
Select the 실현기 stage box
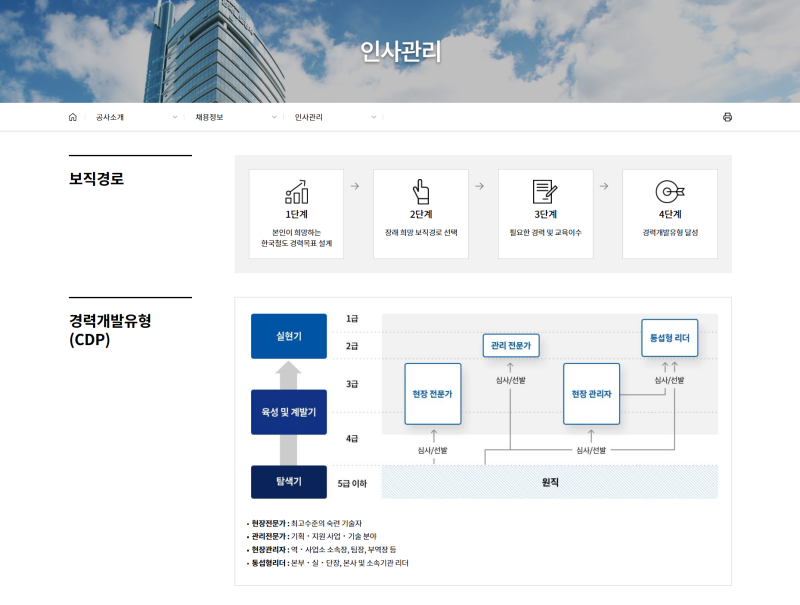pyautogui.click(x=288, y=336)
